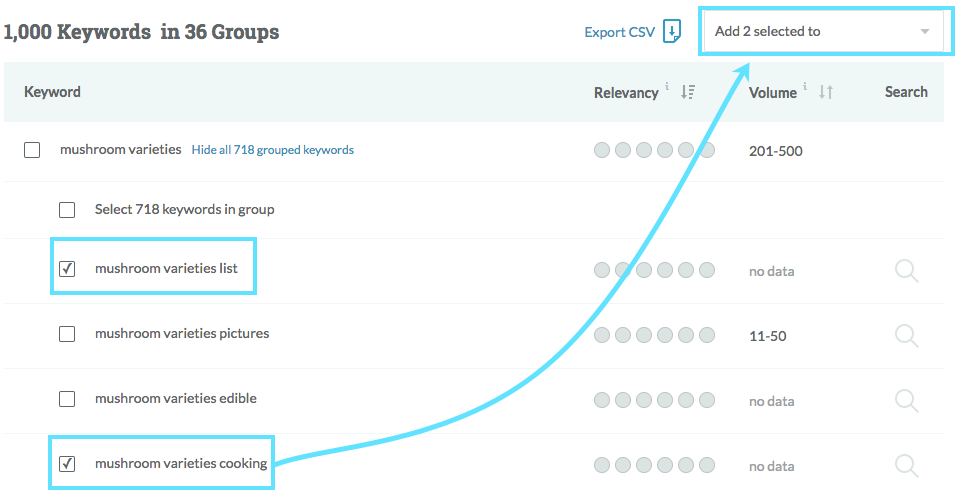Screen dimensions: 956x492
Task: Open Relevancy info tooltip icon
Action: 667,87
